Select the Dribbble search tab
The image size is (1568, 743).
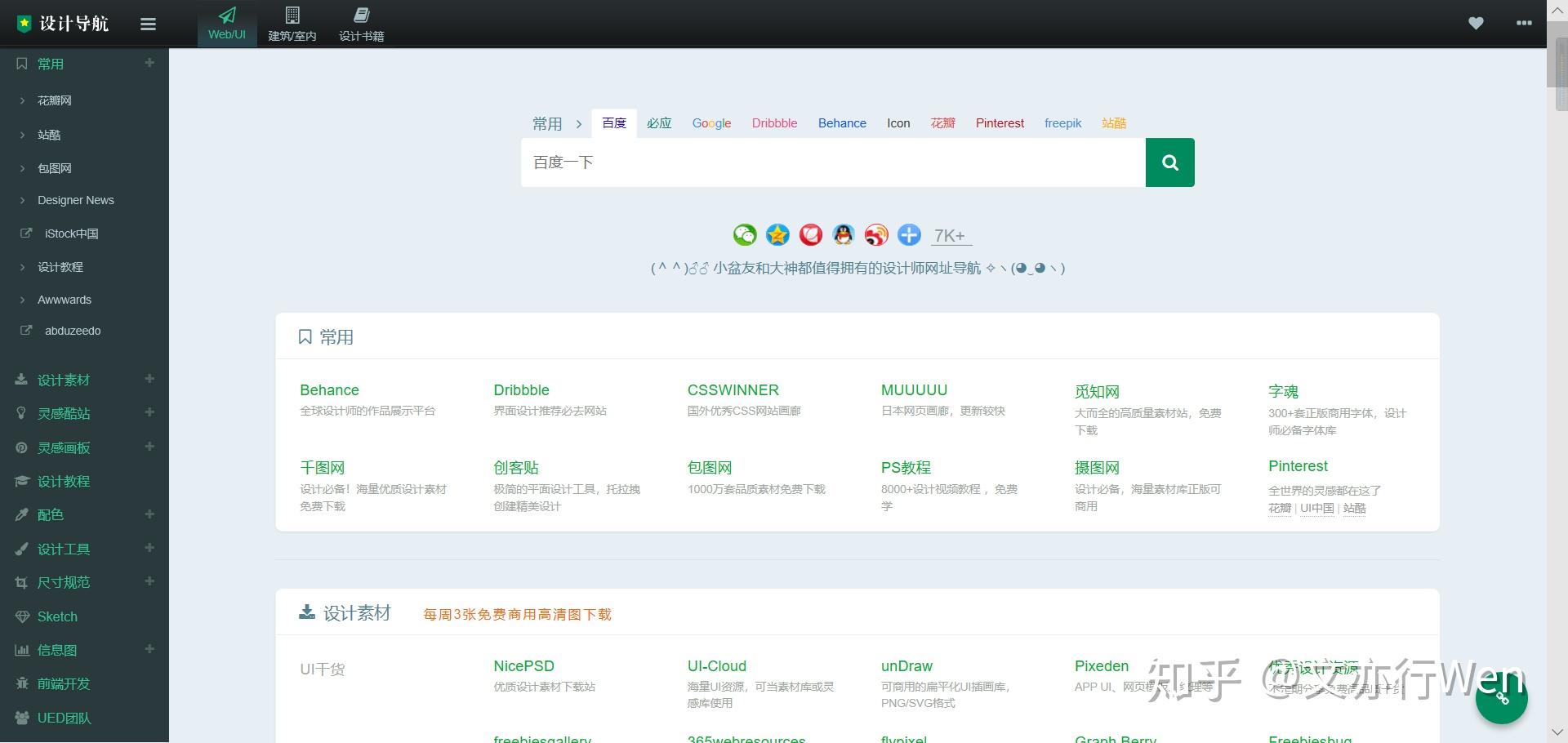(774, 123)
